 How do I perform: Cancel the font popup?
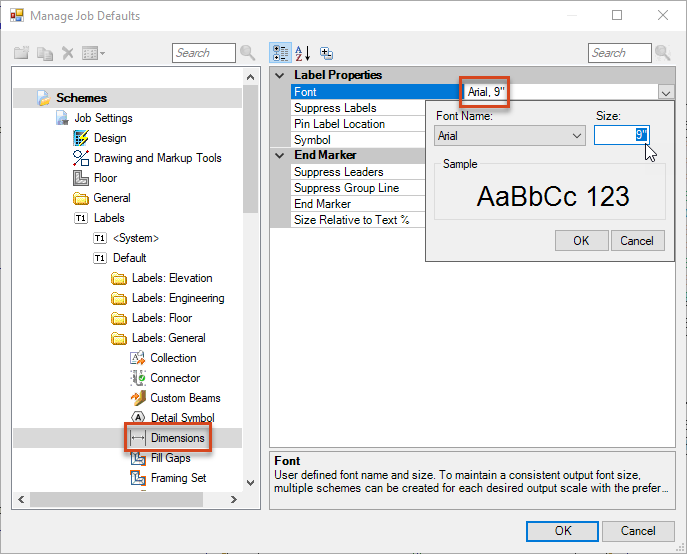pyautogui.click(x=637, y=241)
